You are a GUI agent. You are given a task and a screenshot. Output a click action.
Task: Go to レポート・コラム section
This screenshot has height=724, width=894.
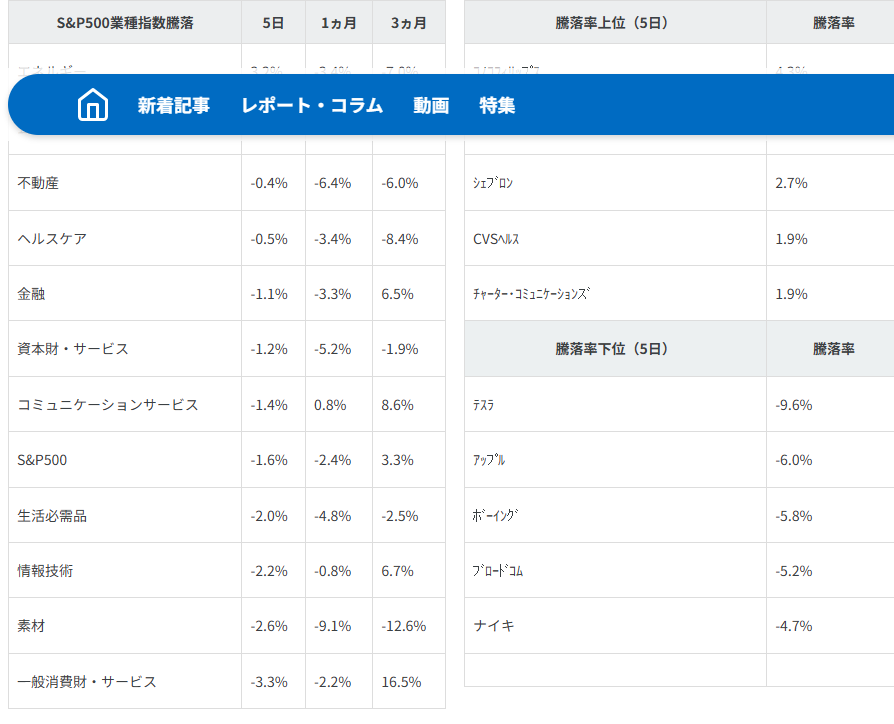tap(312, 105)
